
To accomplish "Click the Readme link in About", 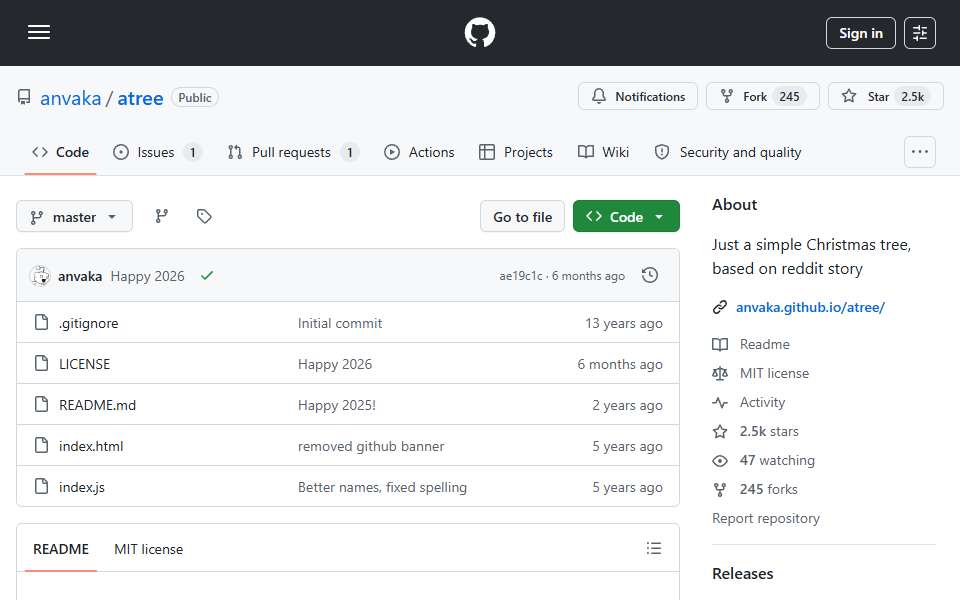I will [765, 344].
